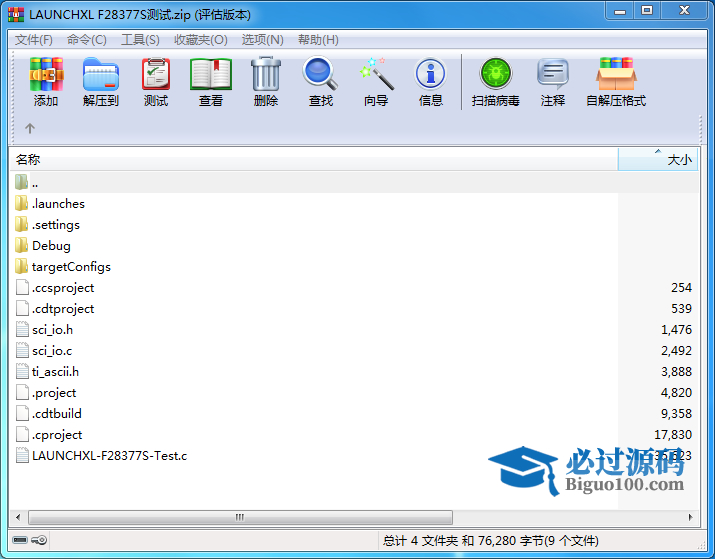Viewport: 715px width, 559px height.
Task: Click horizontal scrollbar left arrow
Action: [18, 517]
